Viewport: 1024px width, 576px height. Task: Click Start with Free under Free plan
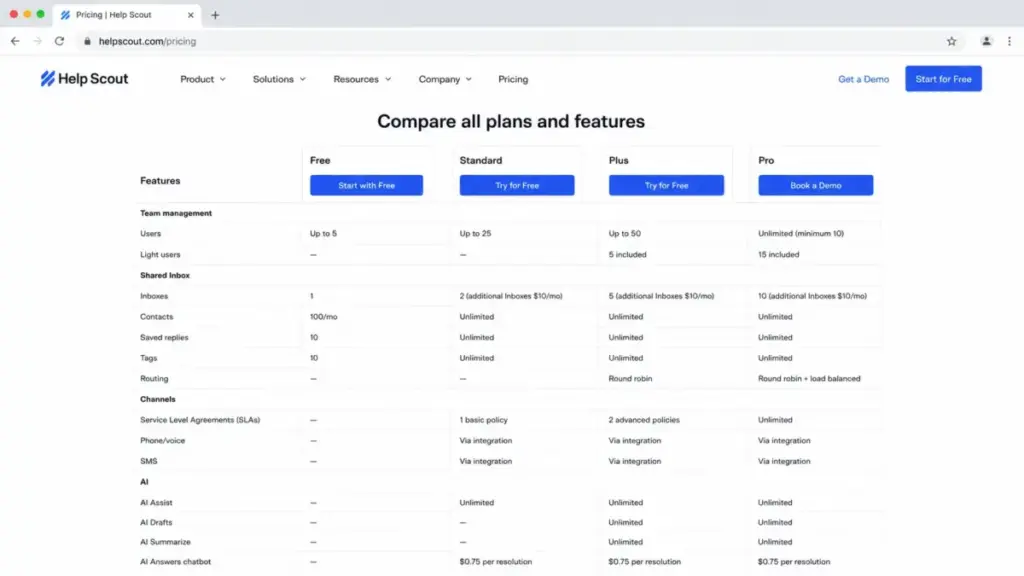click(x=366, y=185)
